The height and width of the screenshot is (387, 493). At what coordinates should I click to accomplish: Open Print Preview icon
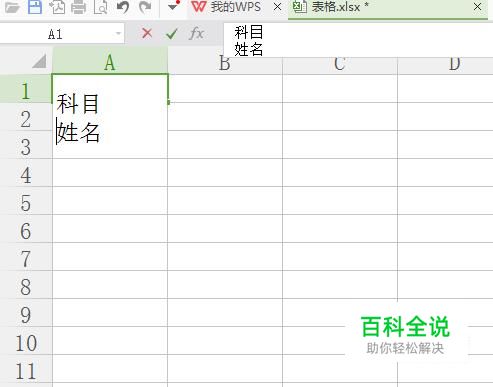point(101,7)
